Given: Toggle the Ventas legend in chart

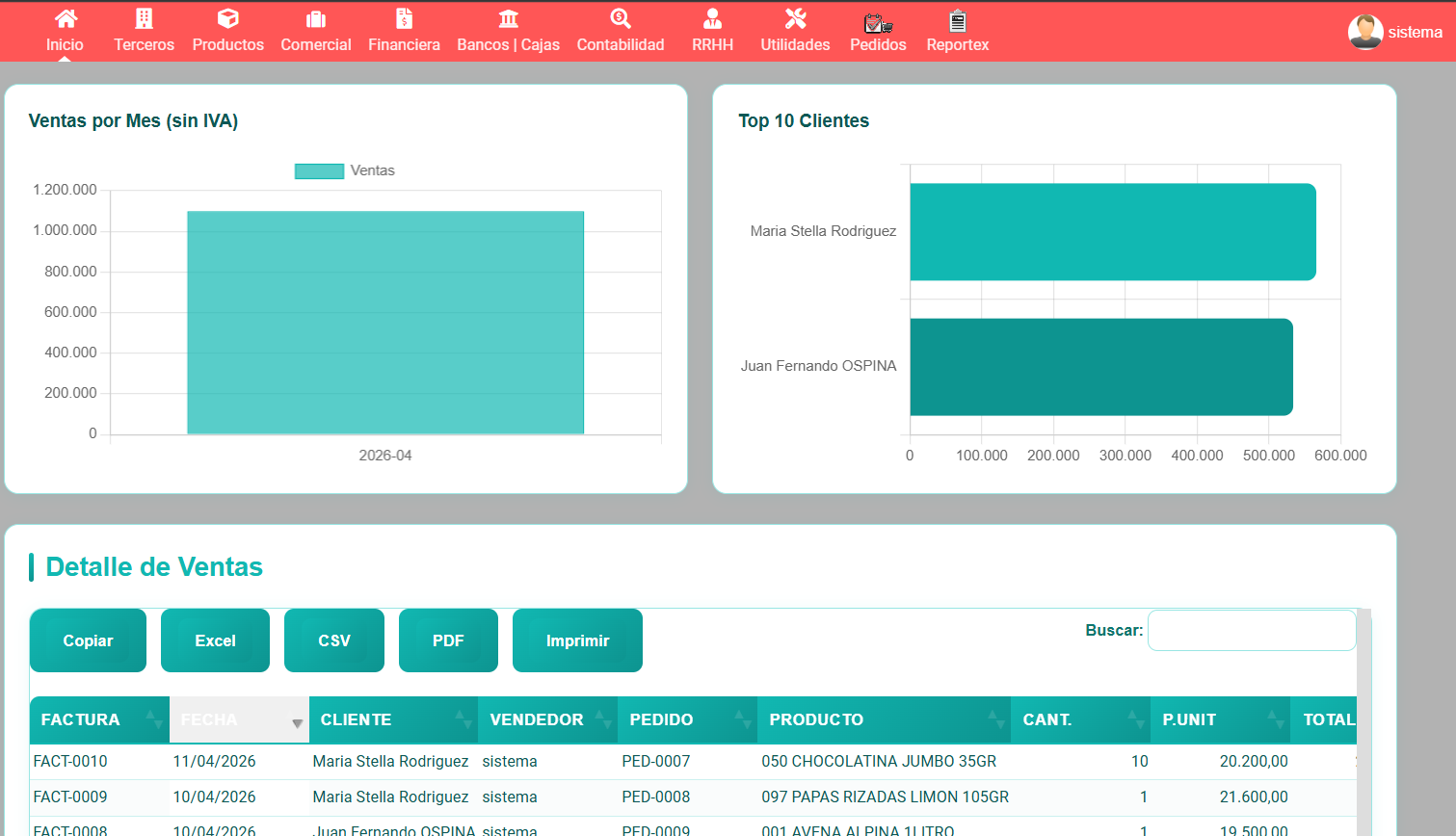Looking at the screenshot, I should (x=345, y=170).
